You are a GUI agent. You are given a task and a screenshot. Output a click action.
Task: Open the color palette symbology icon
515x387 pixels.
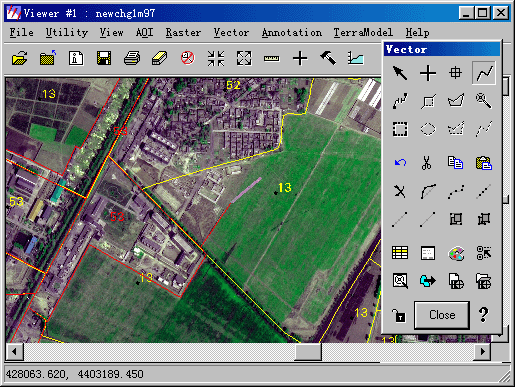click(456, 253)
